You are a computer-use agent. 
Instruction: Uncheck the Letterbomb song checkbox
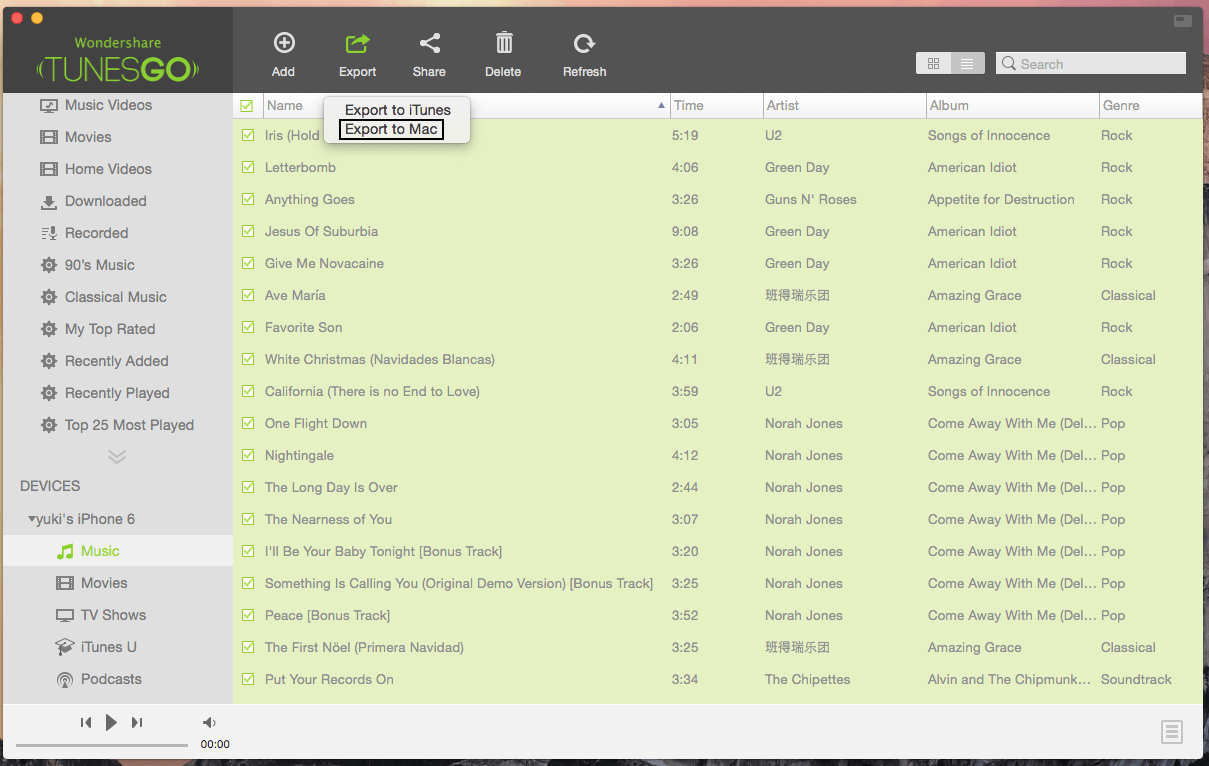pyautogui.click(x=248, y=167)
